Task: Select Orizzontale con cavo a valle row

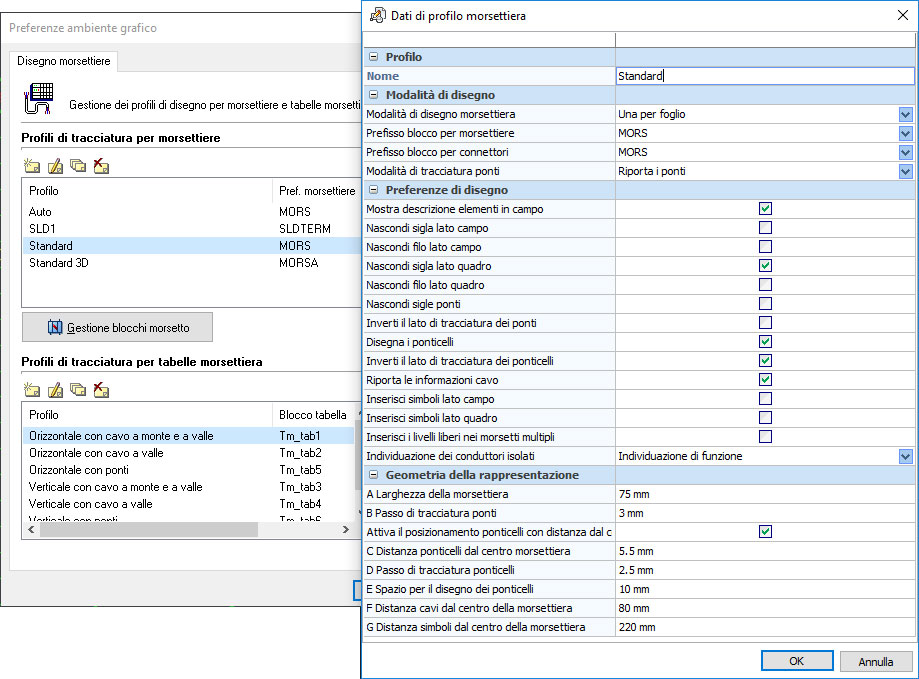Action: point(189,452)
